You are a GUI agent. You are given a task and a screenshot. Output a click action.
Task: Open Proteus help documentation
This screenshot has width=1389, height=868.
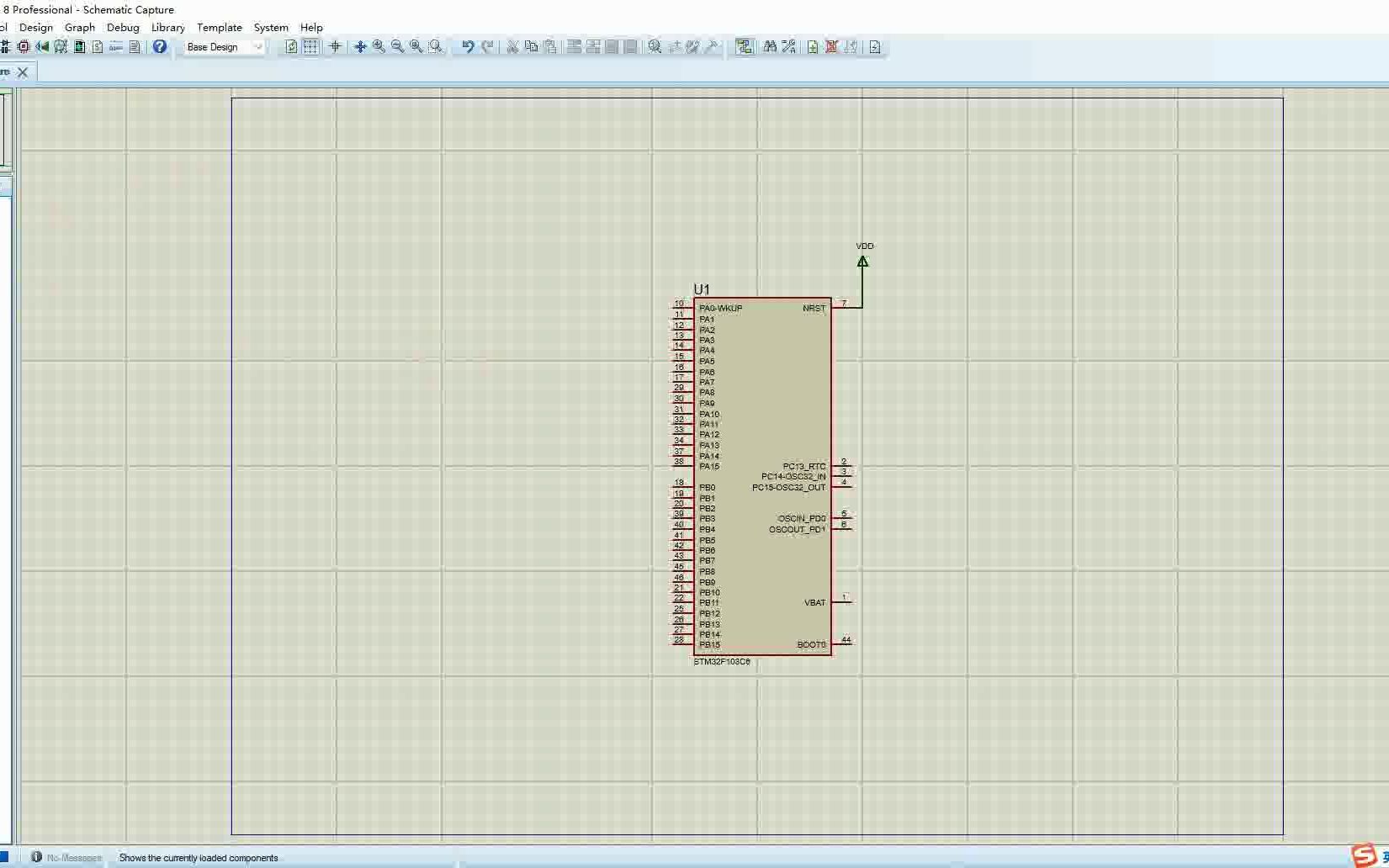coord(160,47)
